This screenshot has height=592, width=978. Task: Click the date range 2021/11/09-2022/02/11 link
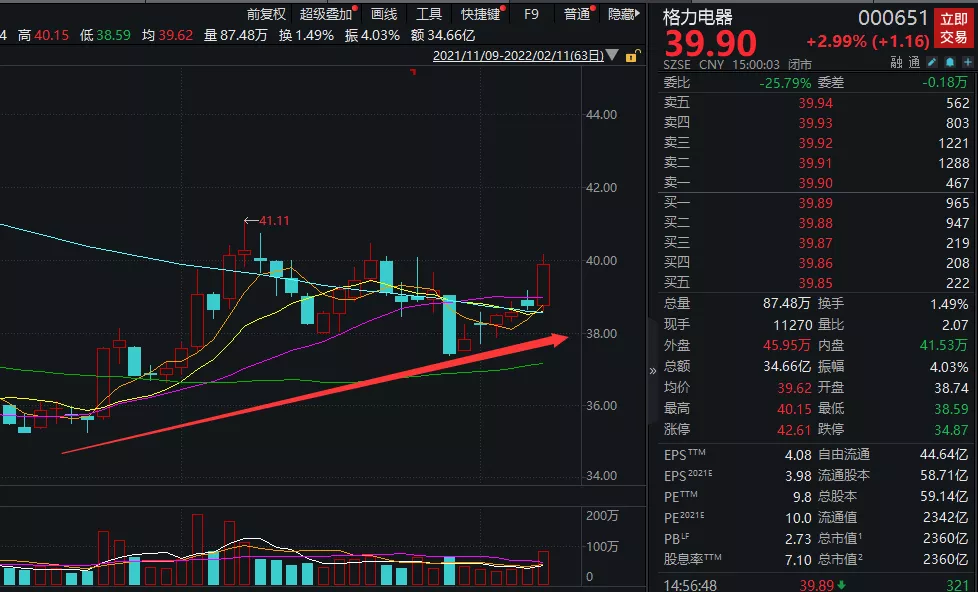pyautogui.click(x=518, y=56)
